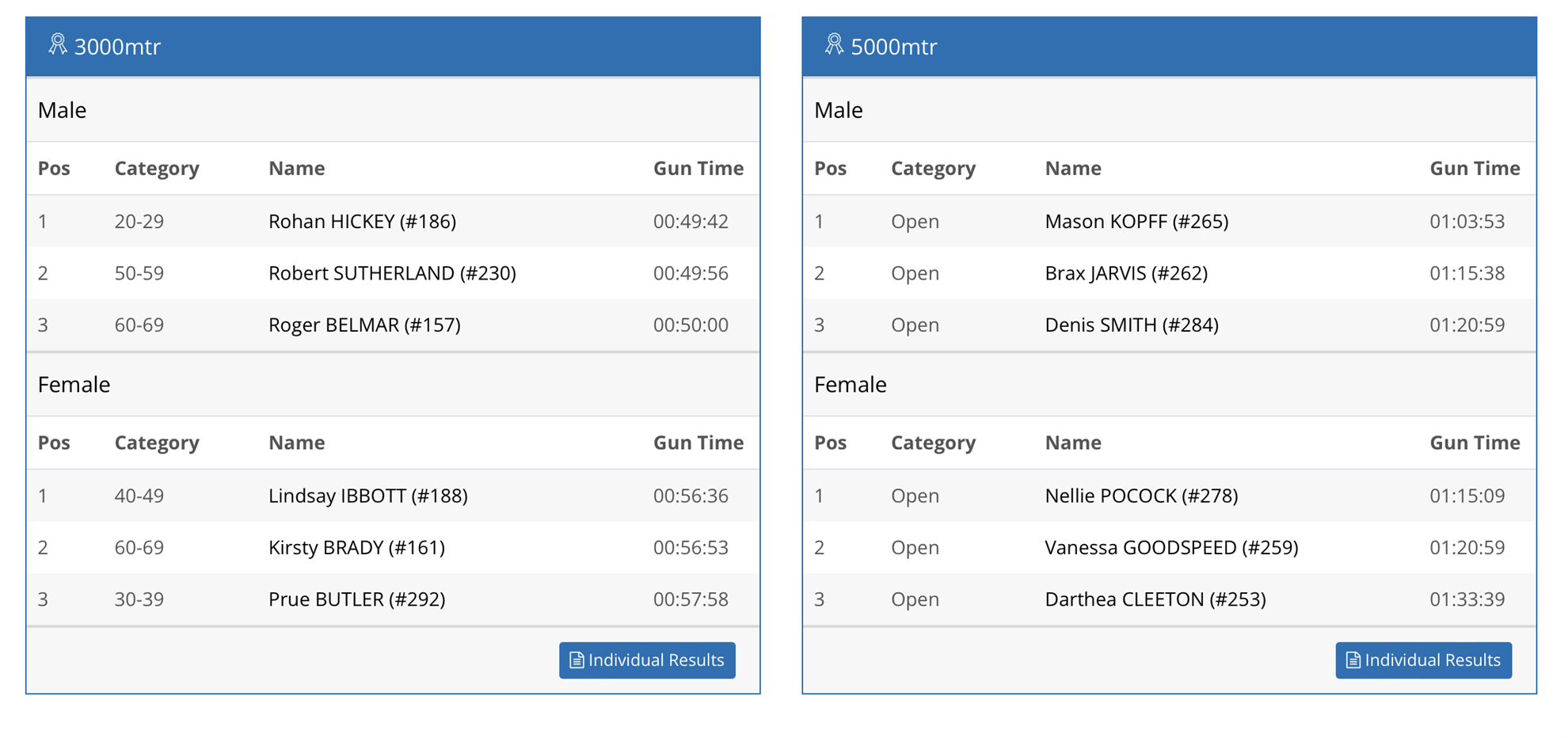Image resolution: width=1568 pixels, height=738 pixels.
Task: Click the Pos header in 3000mtr Female table
Action: pyautogui.click(x=54, y=443)
